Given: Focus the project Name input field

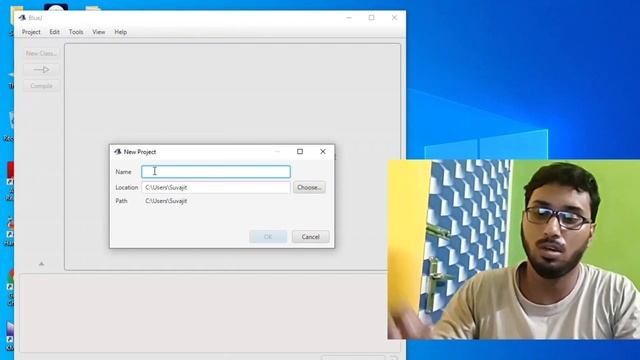Looking at the screenshot, I should tap(216, 171).
